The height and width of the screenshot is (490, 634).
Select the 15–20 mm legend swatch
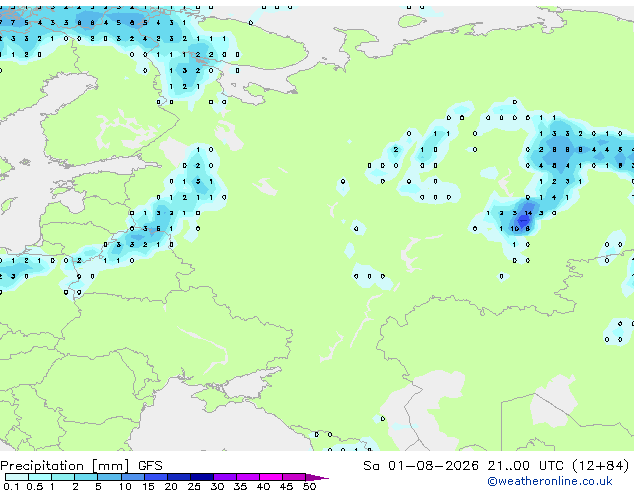click(156, 477)
